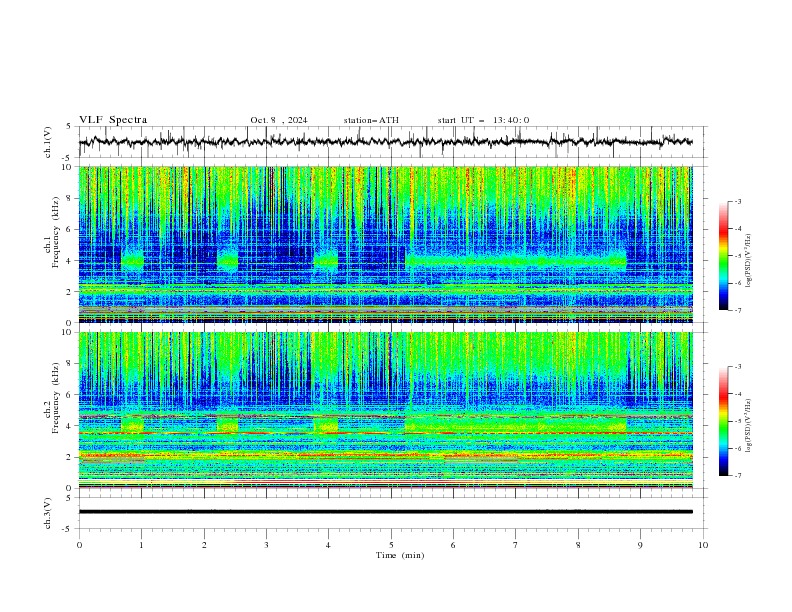Click the ch.3 flat voltage trace

click(x=385, y=512)
